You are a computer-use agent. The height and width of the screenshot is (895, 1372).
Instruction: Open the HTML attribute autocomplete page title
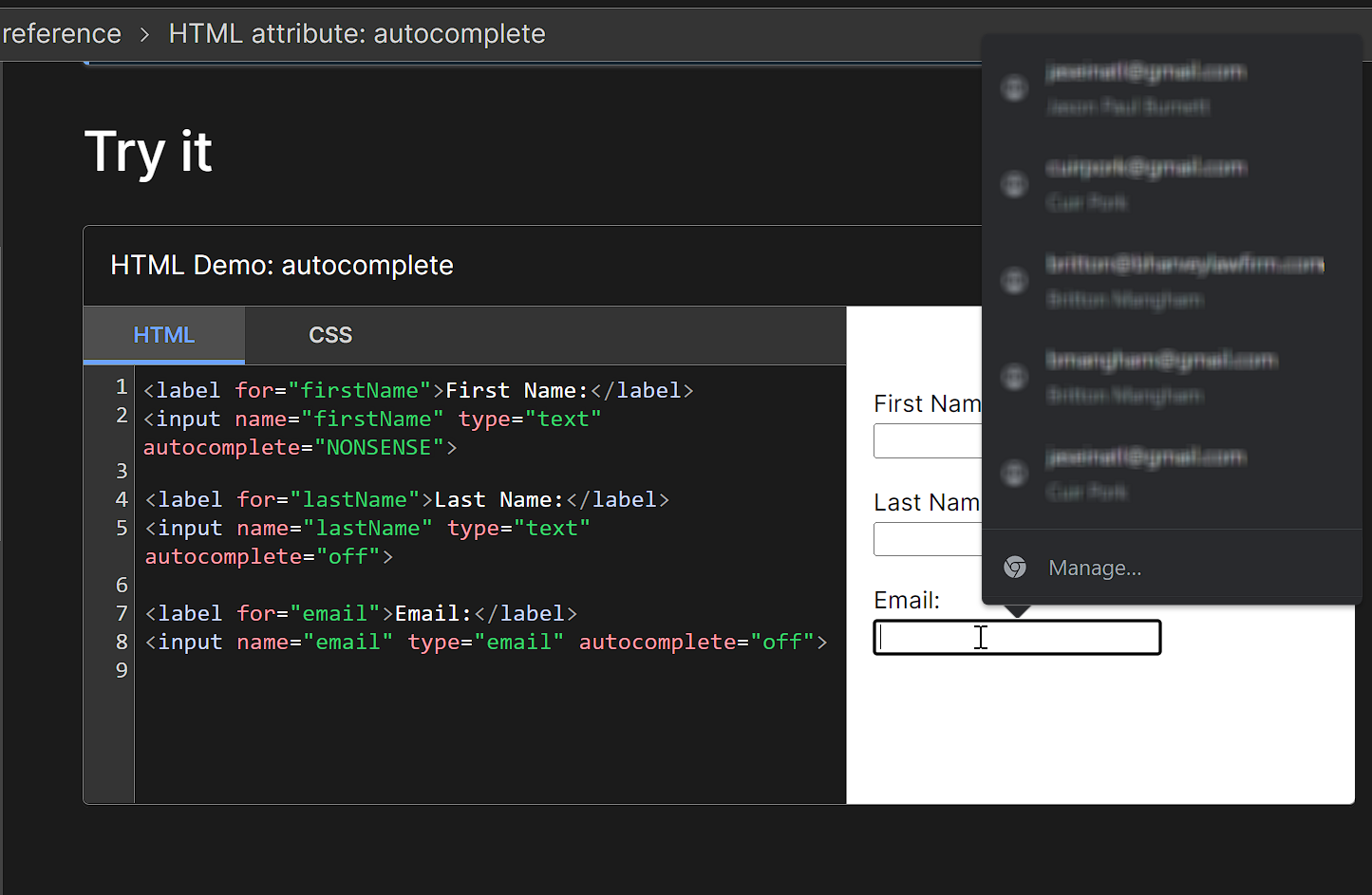click(357, 33)
